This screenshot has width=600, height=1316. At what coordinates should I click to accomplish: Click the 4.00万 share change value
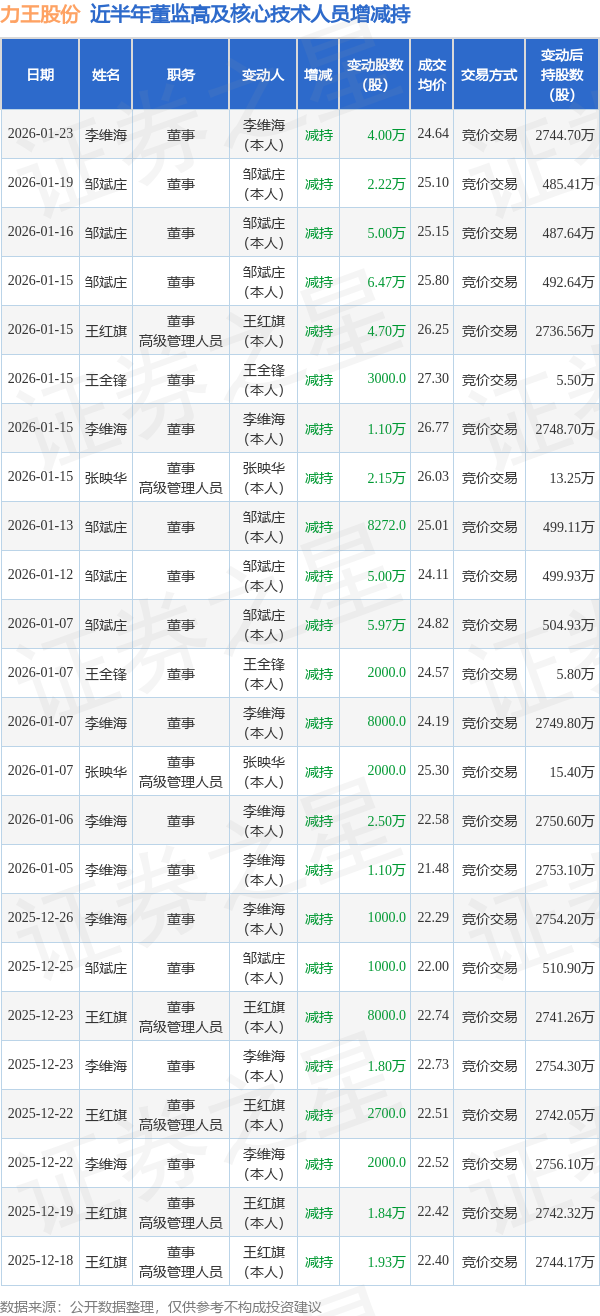tap(386, 134)
